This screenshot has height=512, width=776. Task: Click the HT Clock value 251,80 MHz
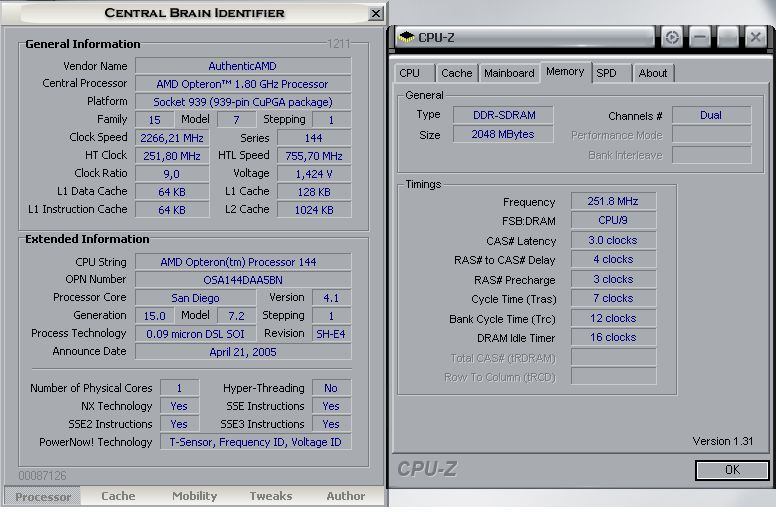click(172, 156)
